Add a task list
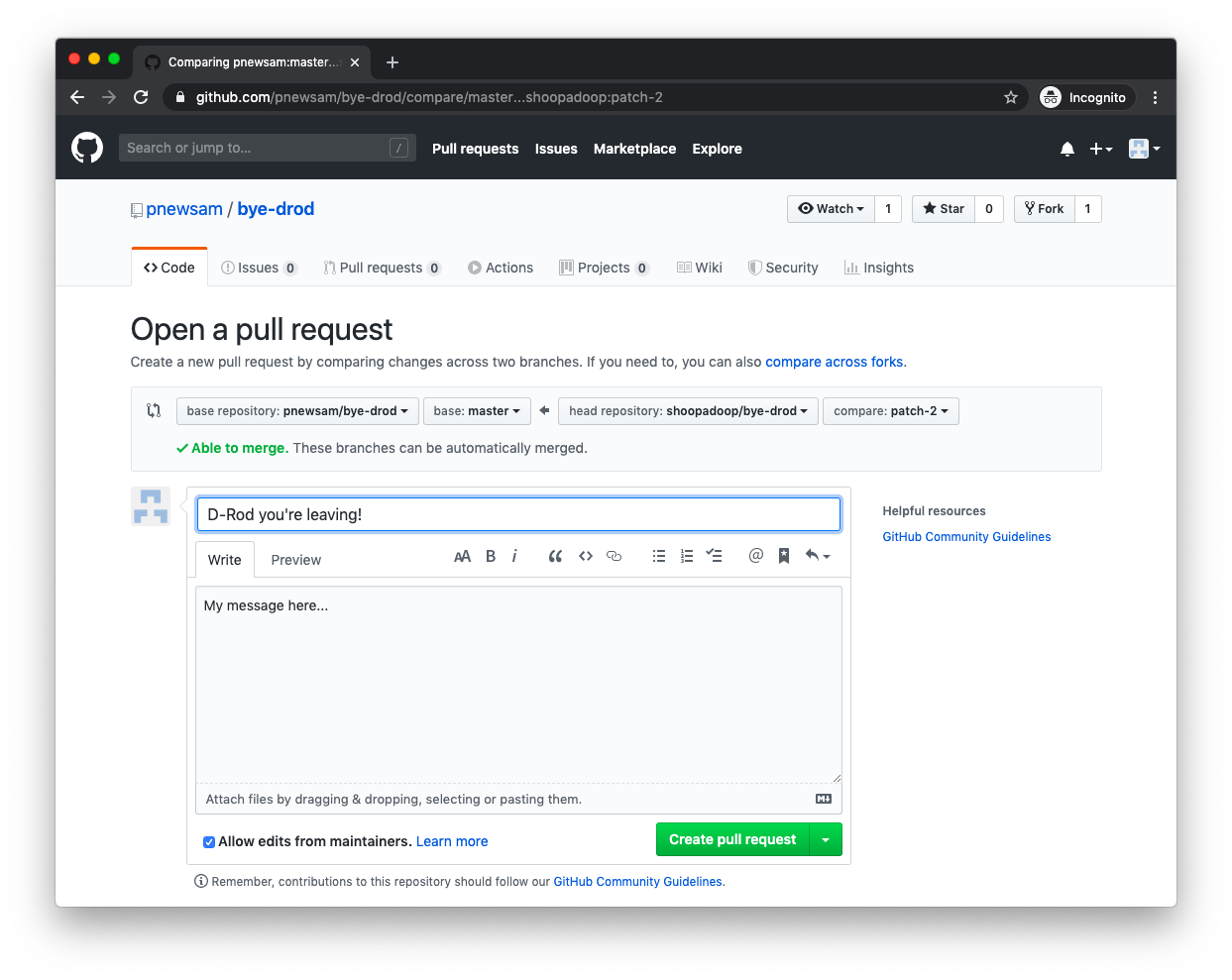The height and width of the screenshot is (980, 1232). click(714, 556)
